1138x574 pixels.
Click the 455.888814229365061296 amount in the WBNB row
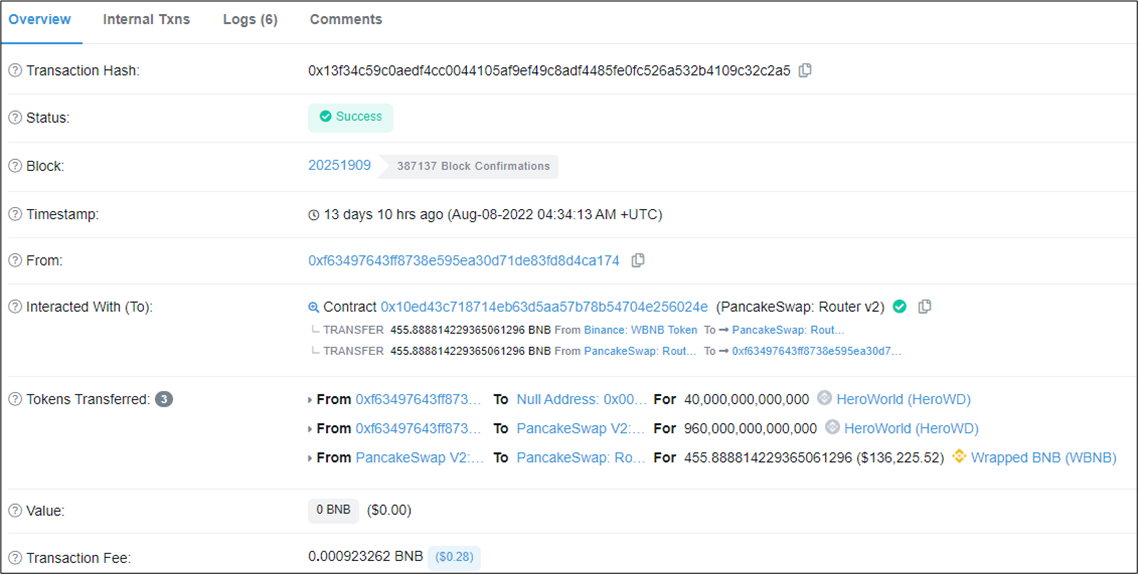[768, 458]
